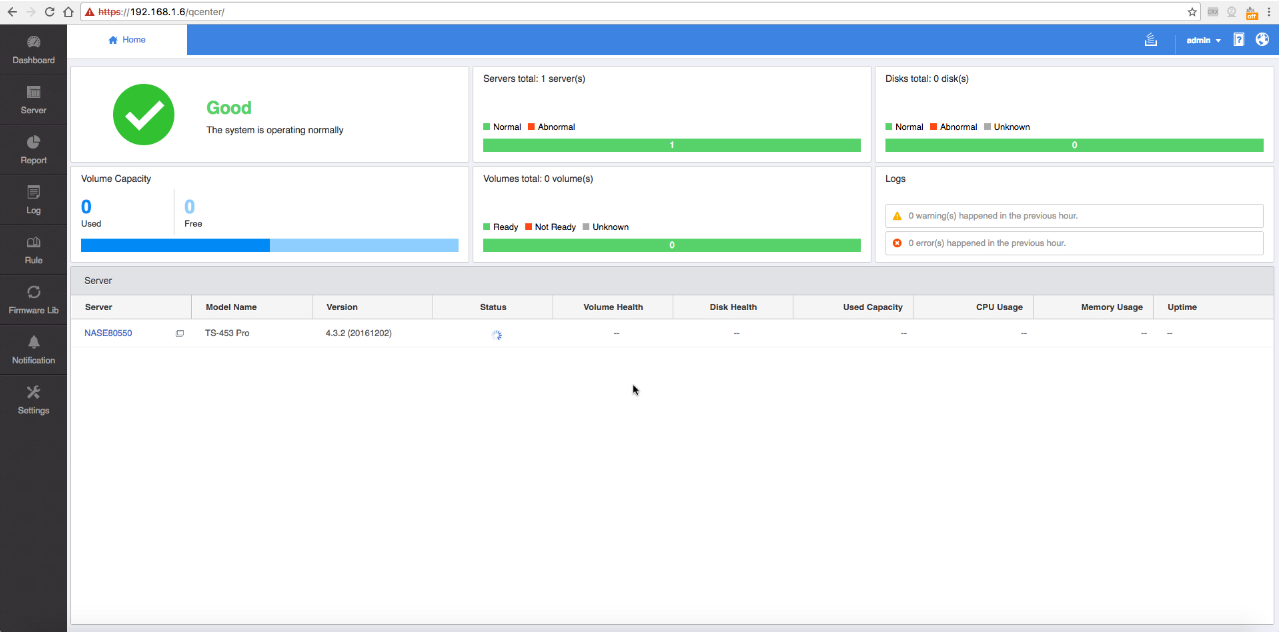The image size is (1279, 632).
Task: Reload the page
Action: coord(49,12)
